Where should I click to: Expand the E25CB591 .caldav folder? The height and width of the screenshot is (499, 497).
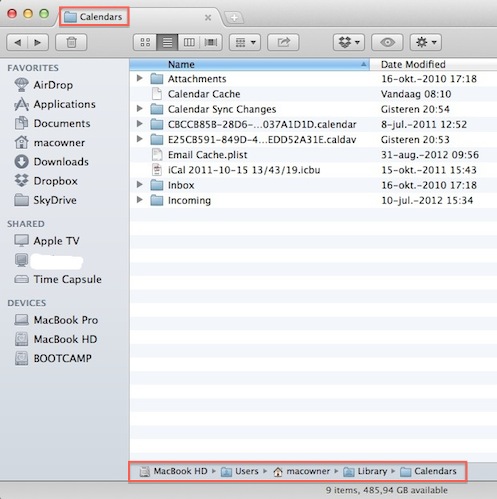[x=140, y=139]
